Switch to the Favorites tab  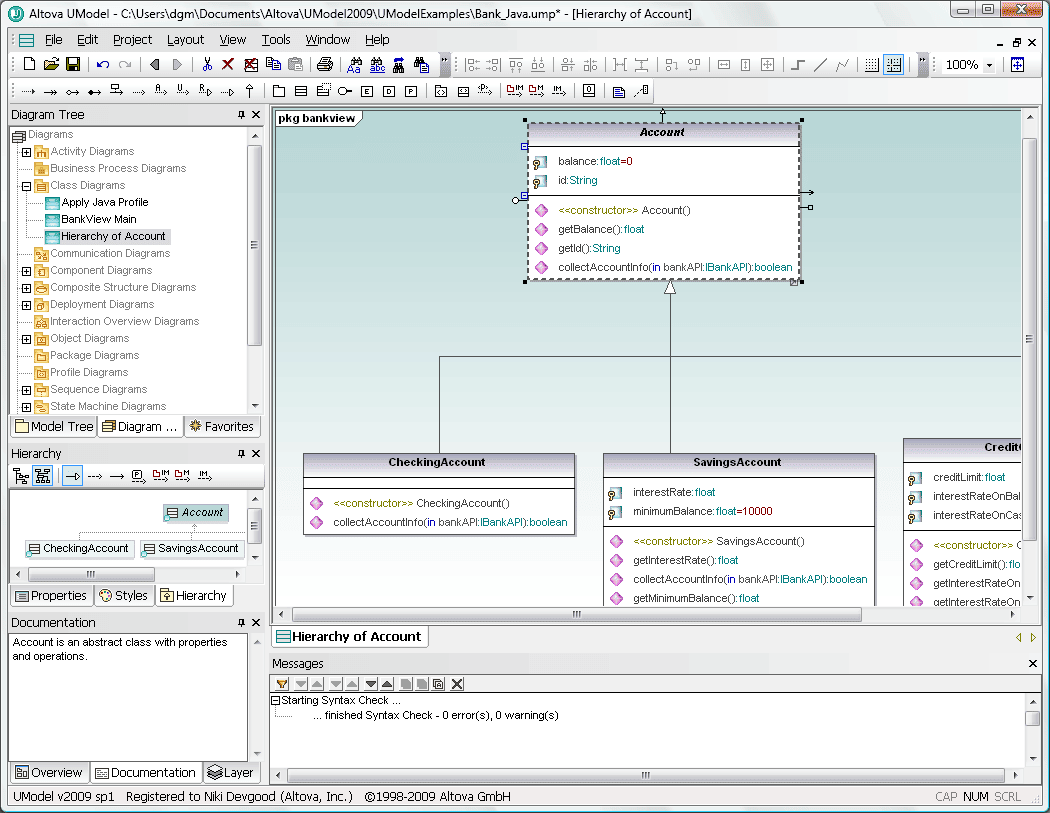click(222, 427)
